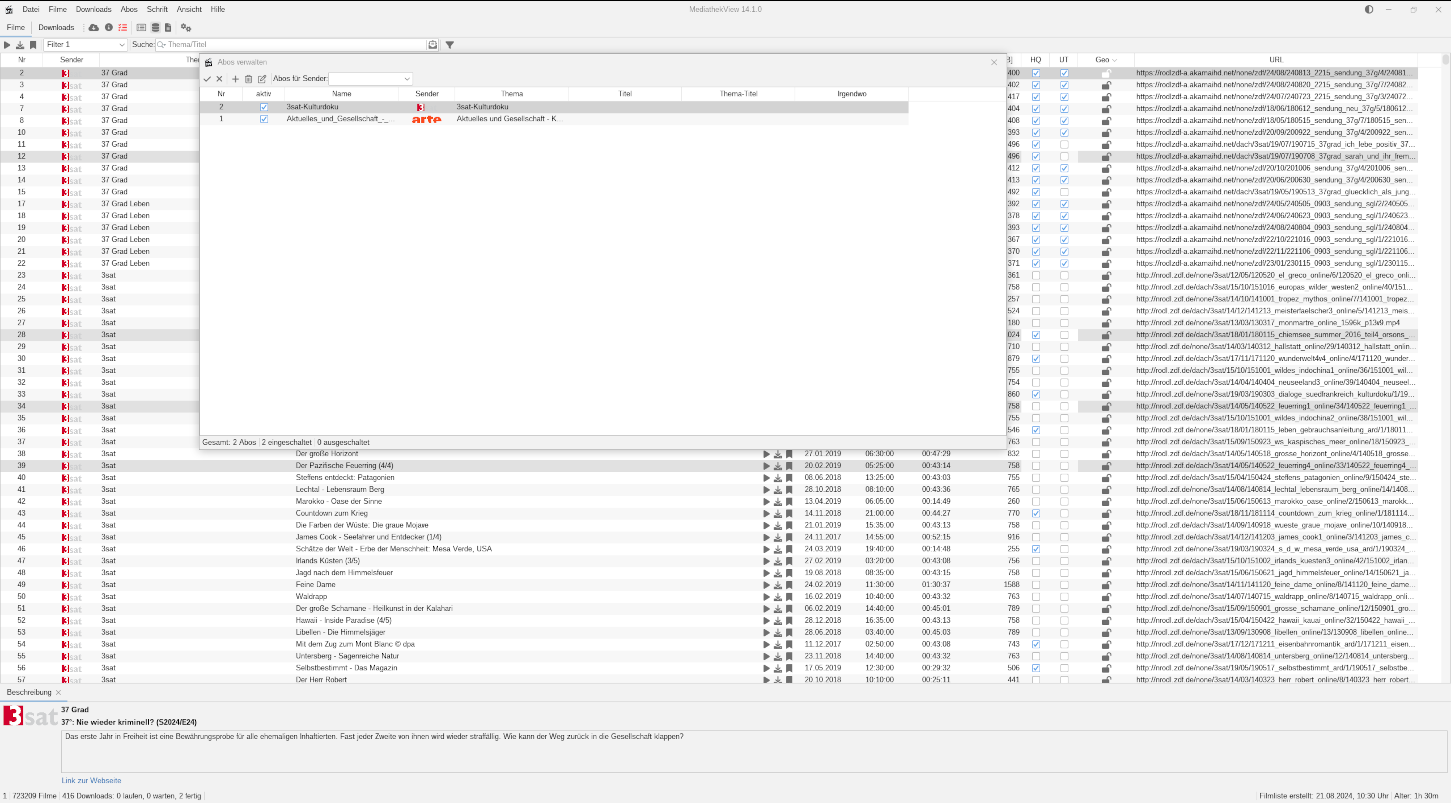Screen dimensions: 1451x803
Task: Open the Hilfe menu
Action: pos(217,9)
